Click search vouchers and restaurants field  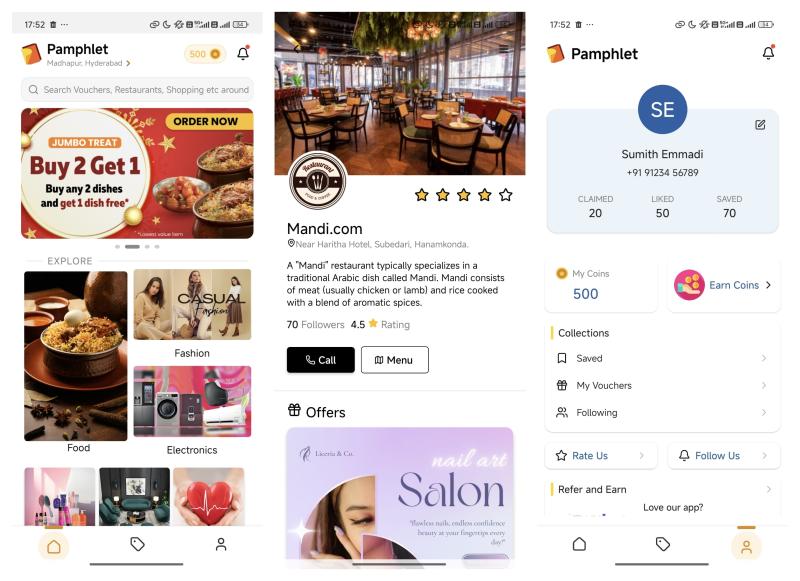137,90
